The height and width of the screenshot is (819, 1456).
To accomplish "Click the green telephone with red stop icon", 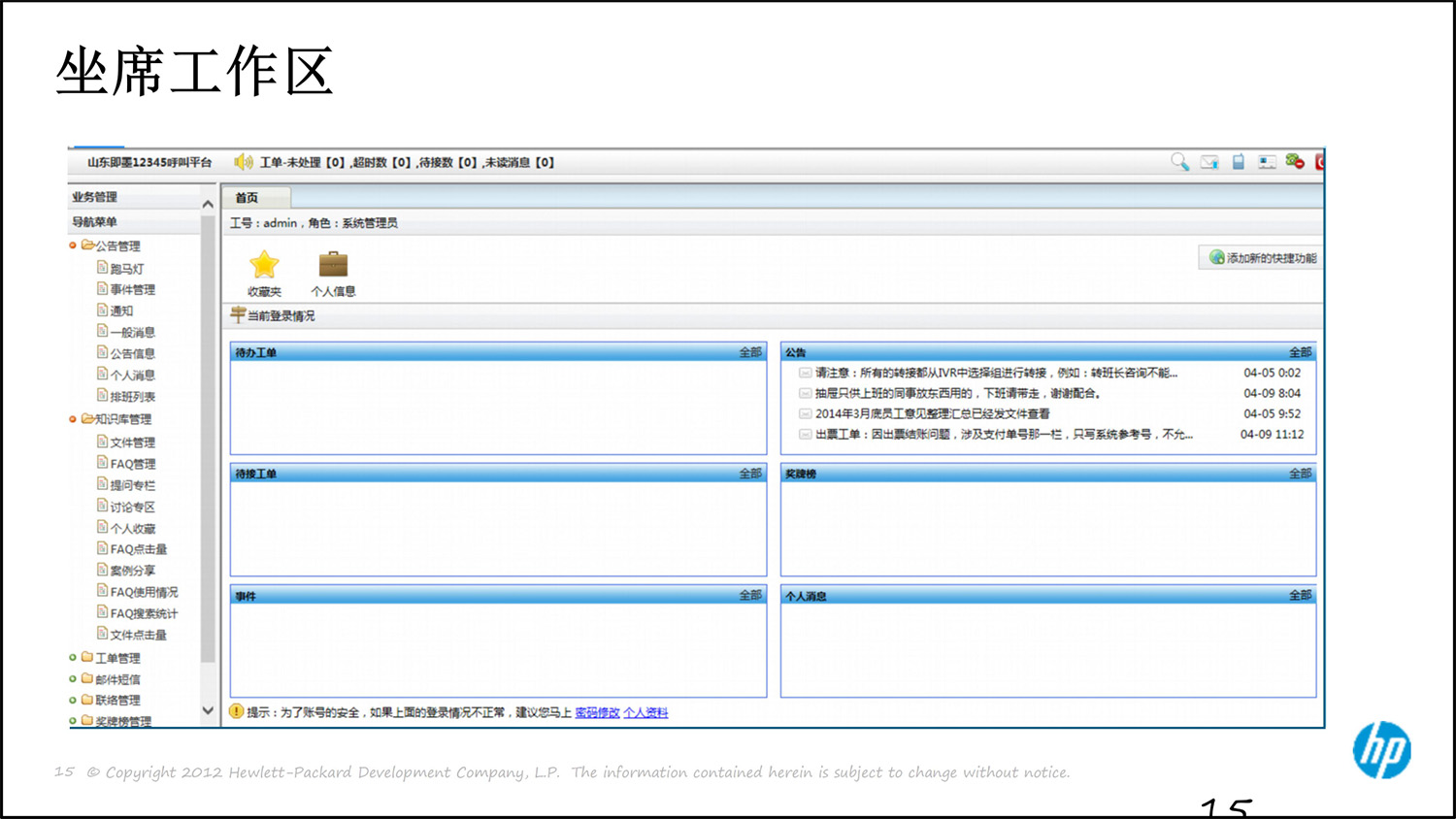I will (x=1295, y=162).
